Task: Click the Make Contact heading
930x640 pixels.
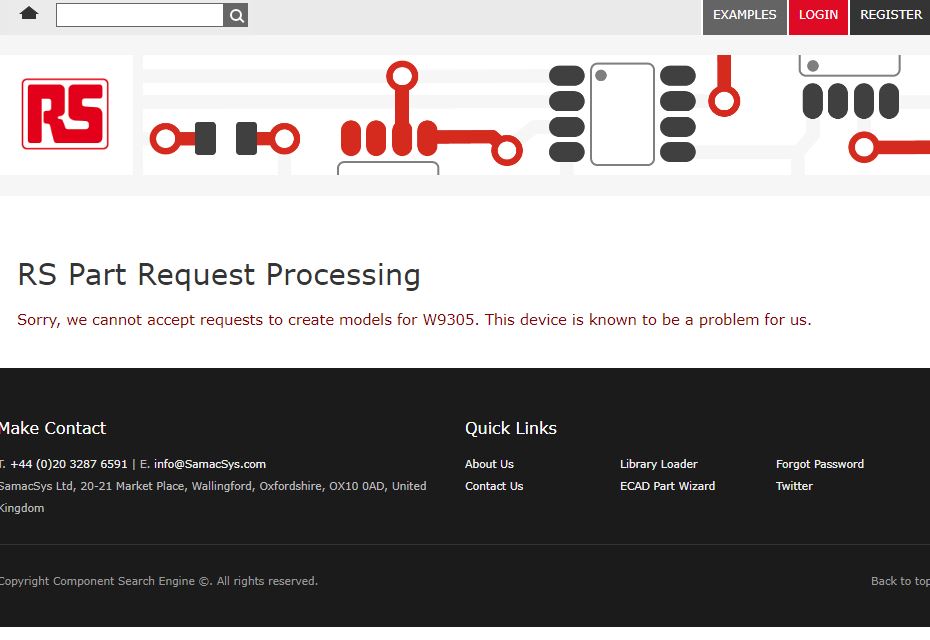Action: (x=53, y=428)
